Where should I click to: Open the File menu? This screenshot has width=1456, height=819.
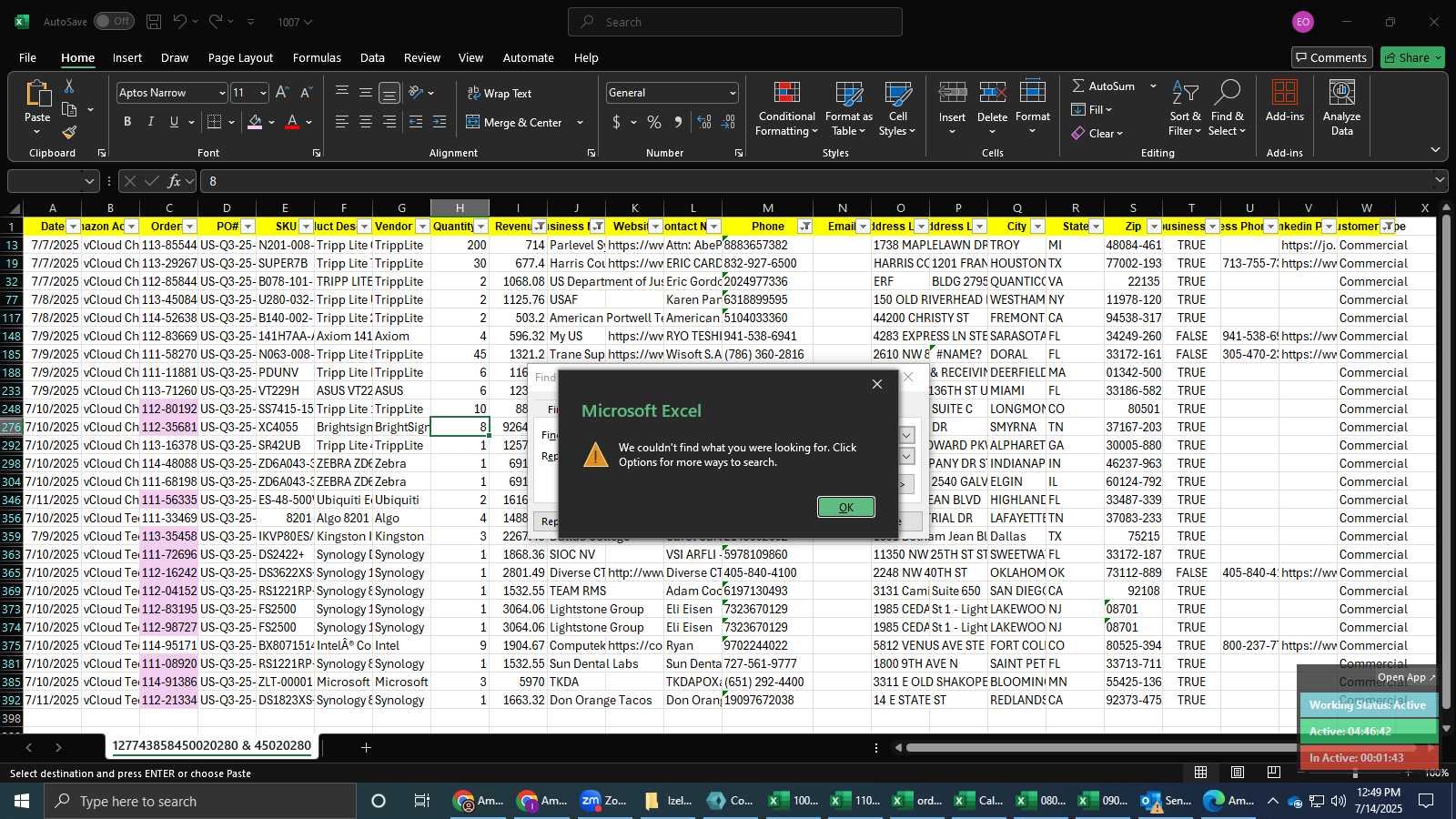pos(27,57)
